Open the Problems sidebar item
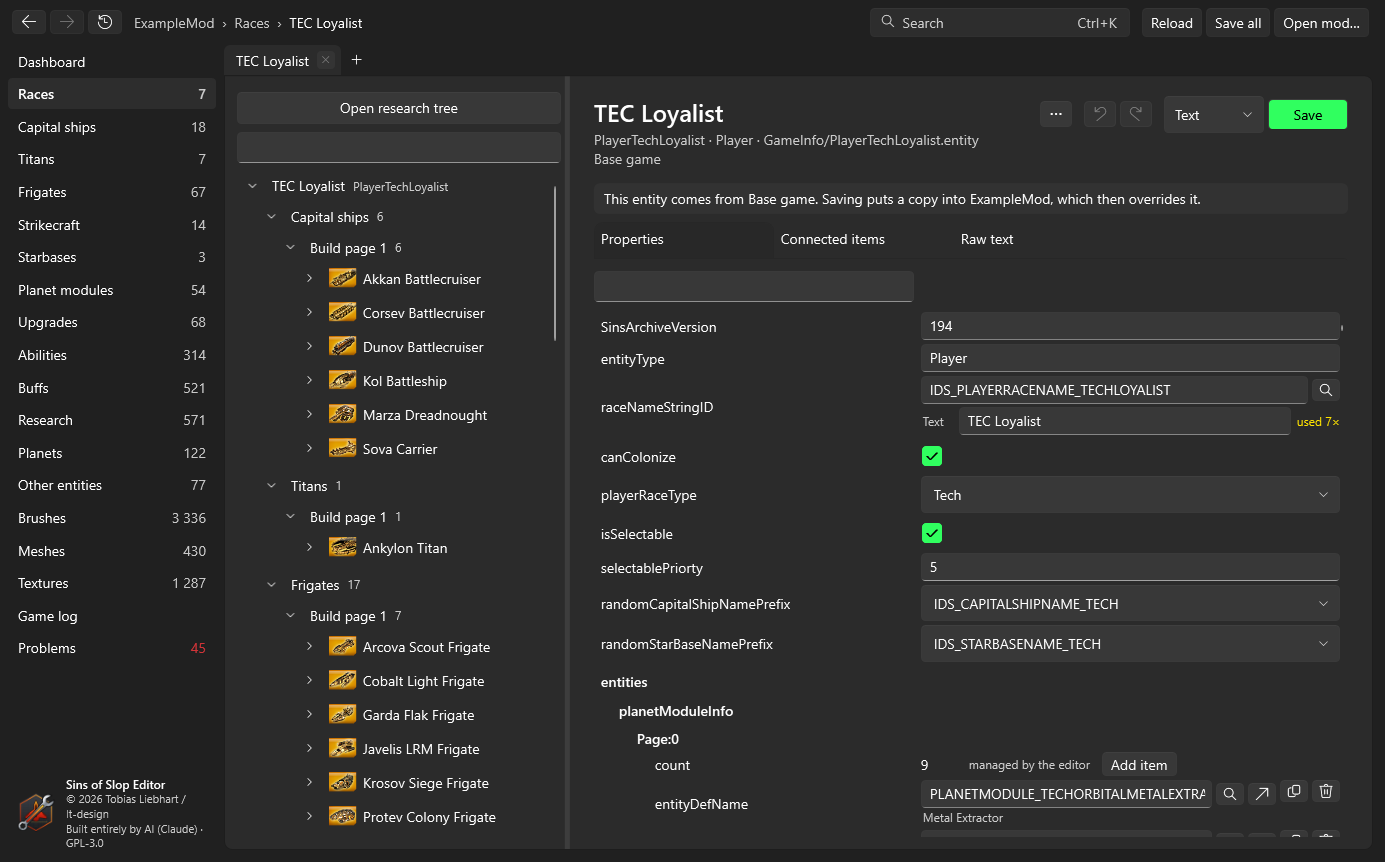 tap(112, 648)
